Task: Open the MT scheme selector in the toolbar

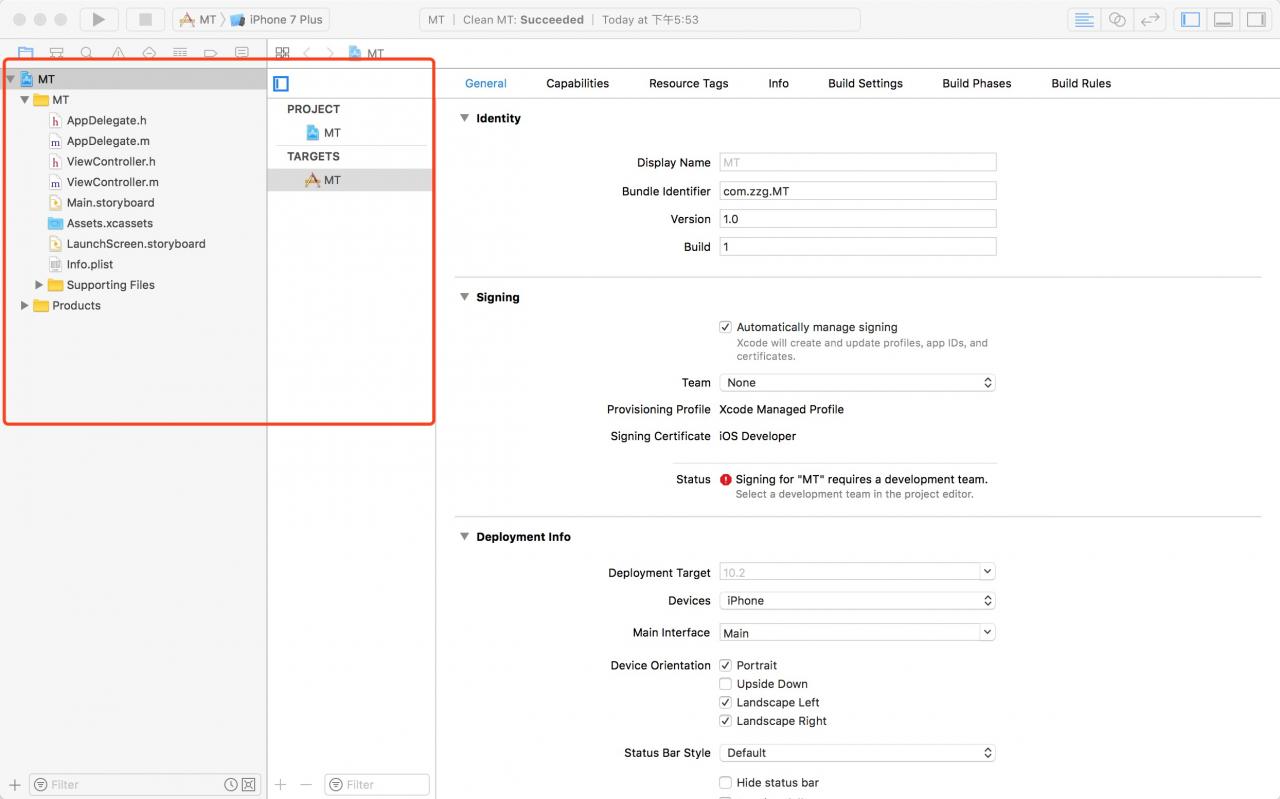Action: (198, 19)
